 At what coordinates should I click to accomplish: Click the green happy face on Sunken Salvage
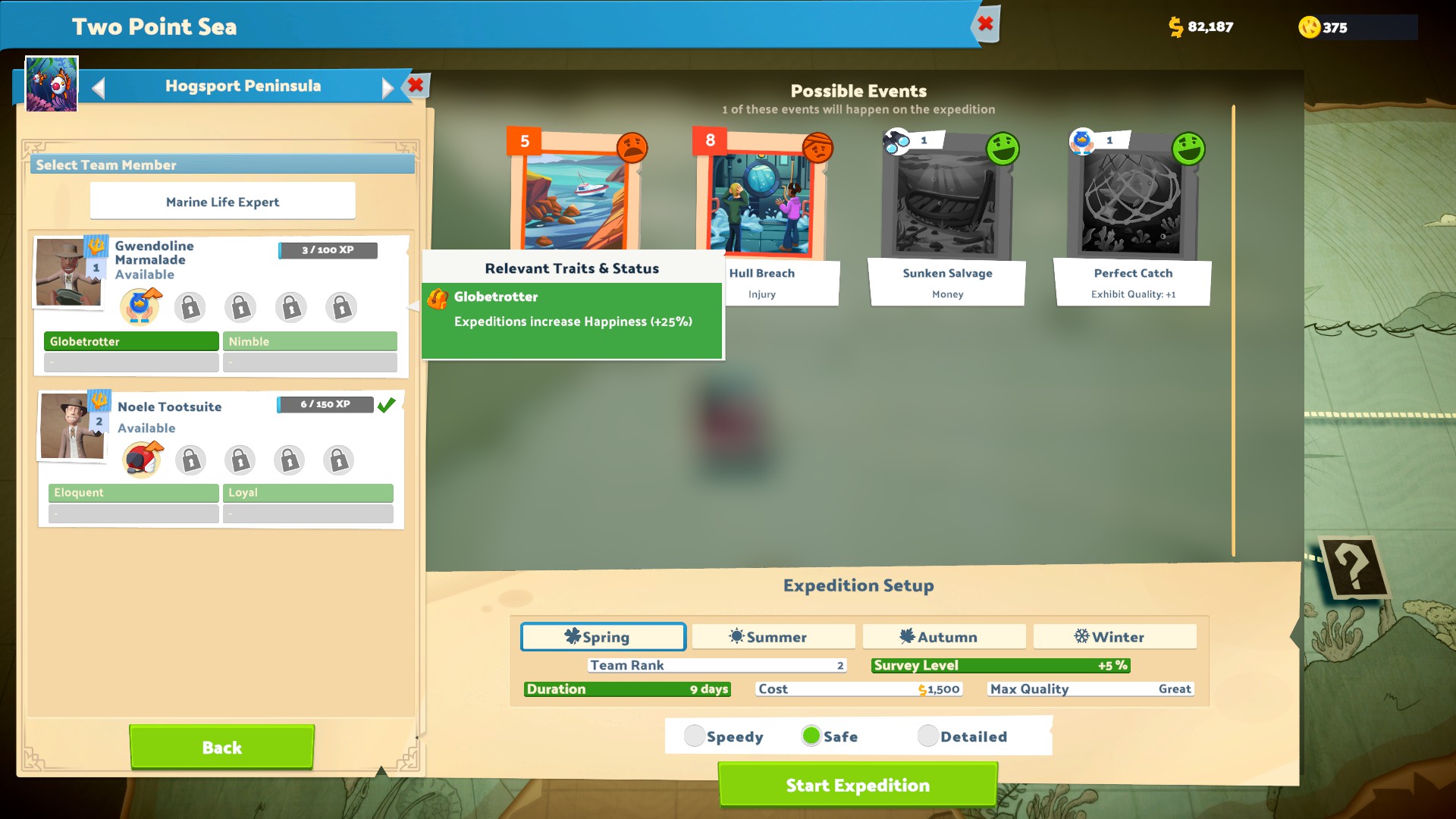(1003, 149)
